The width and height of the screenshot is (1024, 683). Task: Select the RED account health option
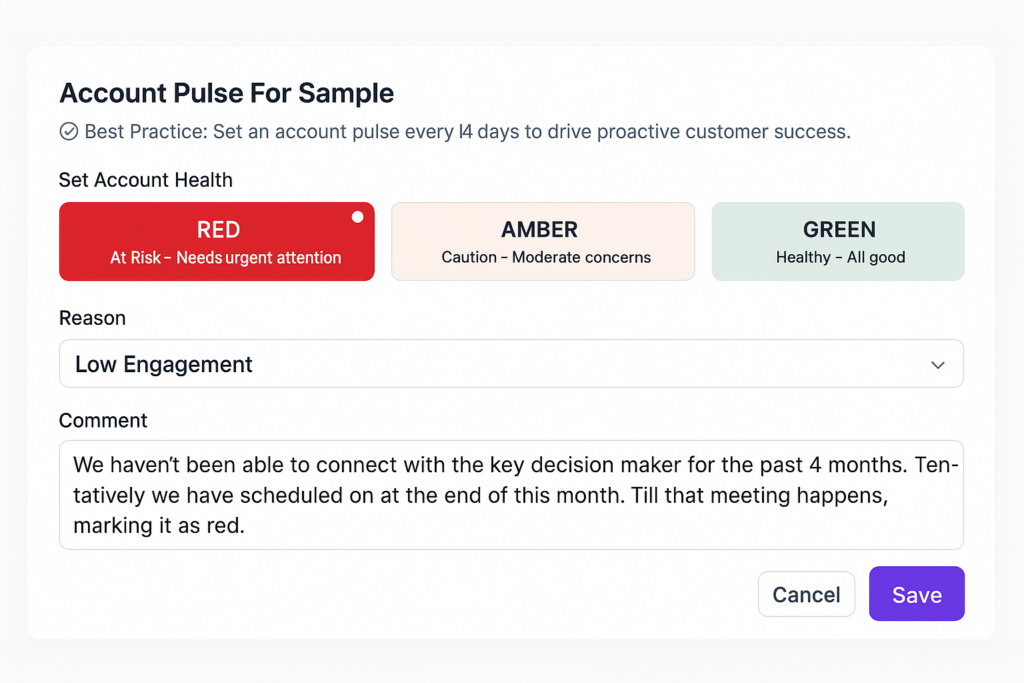point(217,242)
